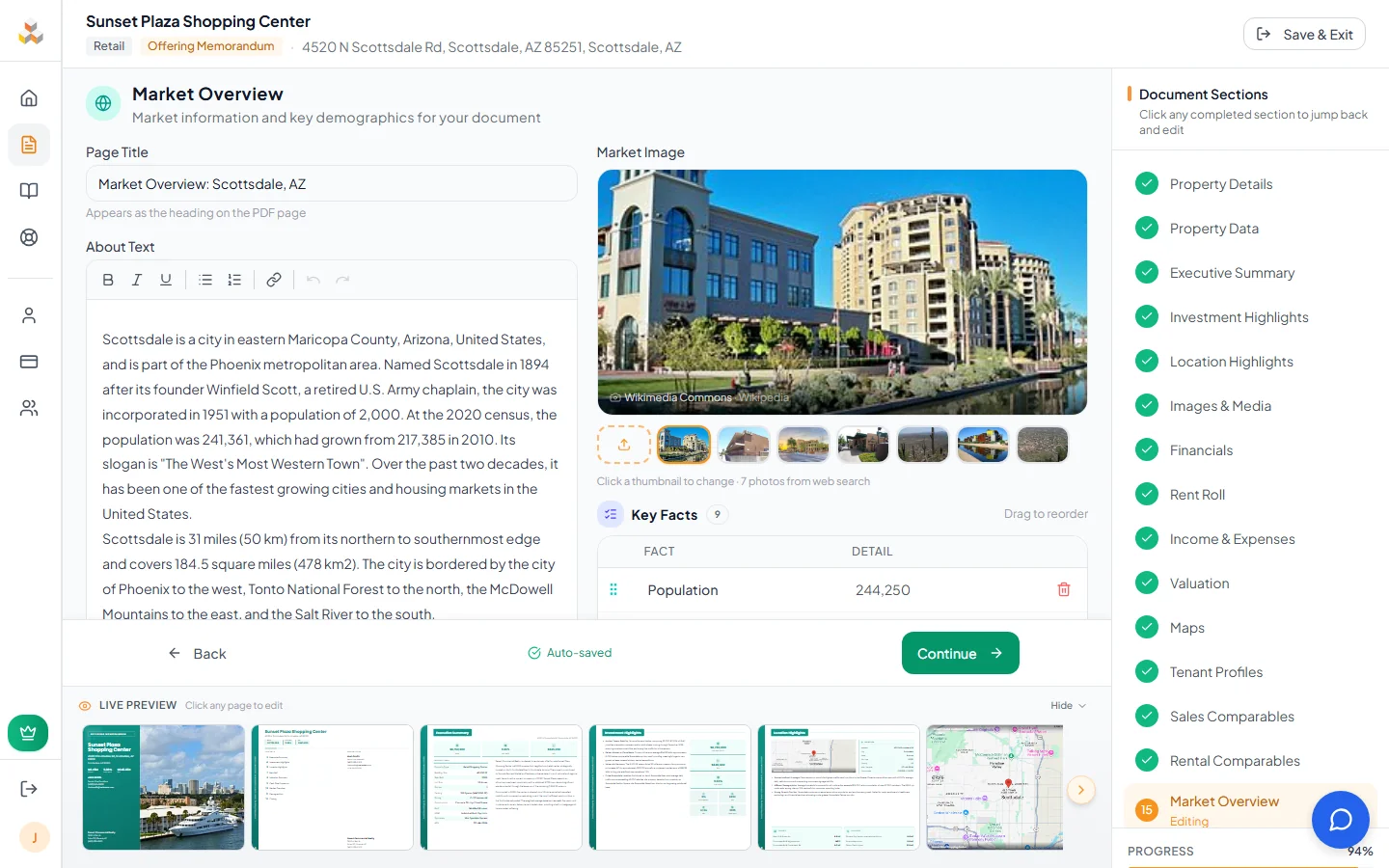Apply italic formatting in the text toolbar
The width and height of the screenshot is (1389, 868).
[137, 279]
